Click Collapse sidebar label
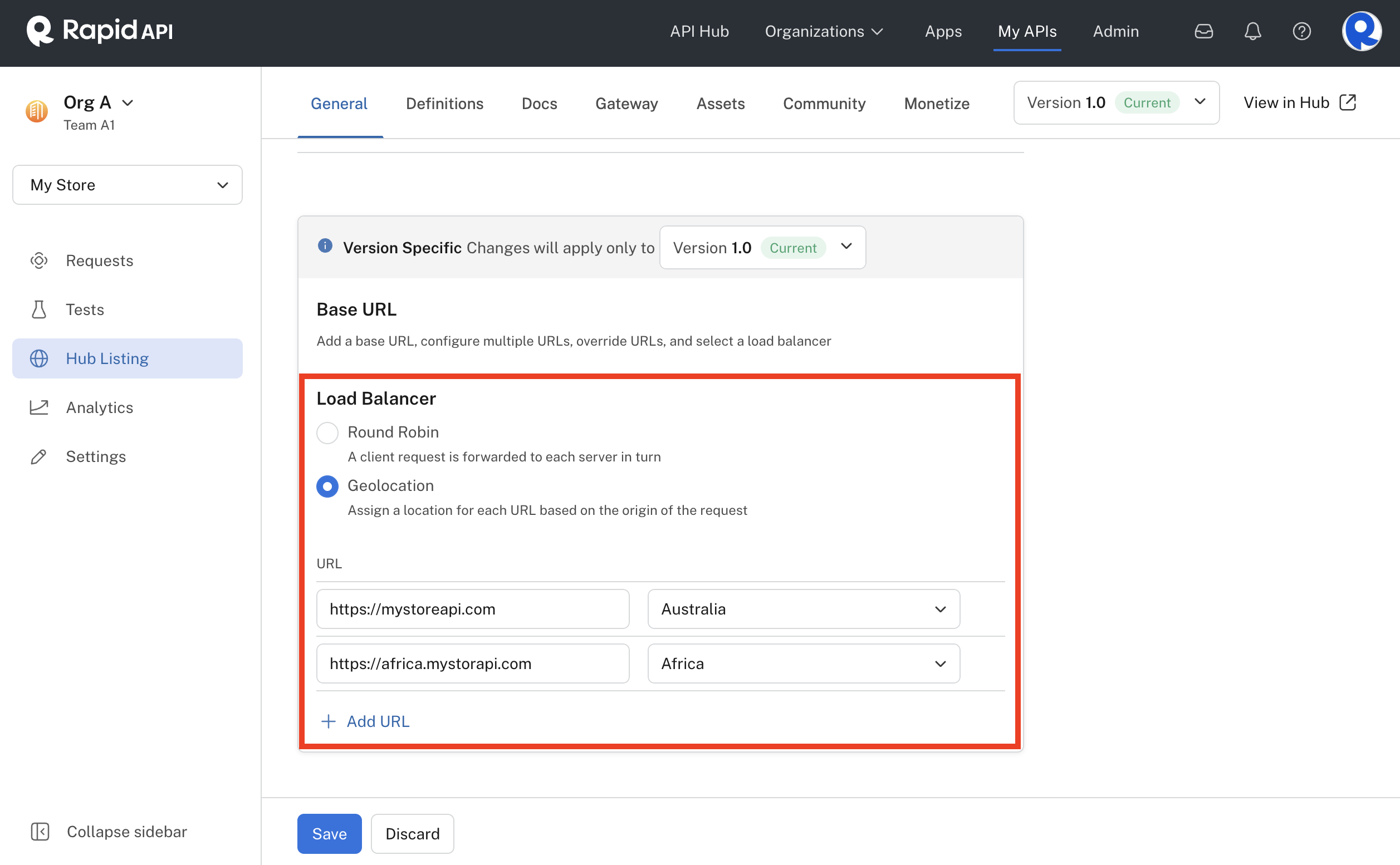The height and width of the screenshot is (865, 1400). pos(127,831)
